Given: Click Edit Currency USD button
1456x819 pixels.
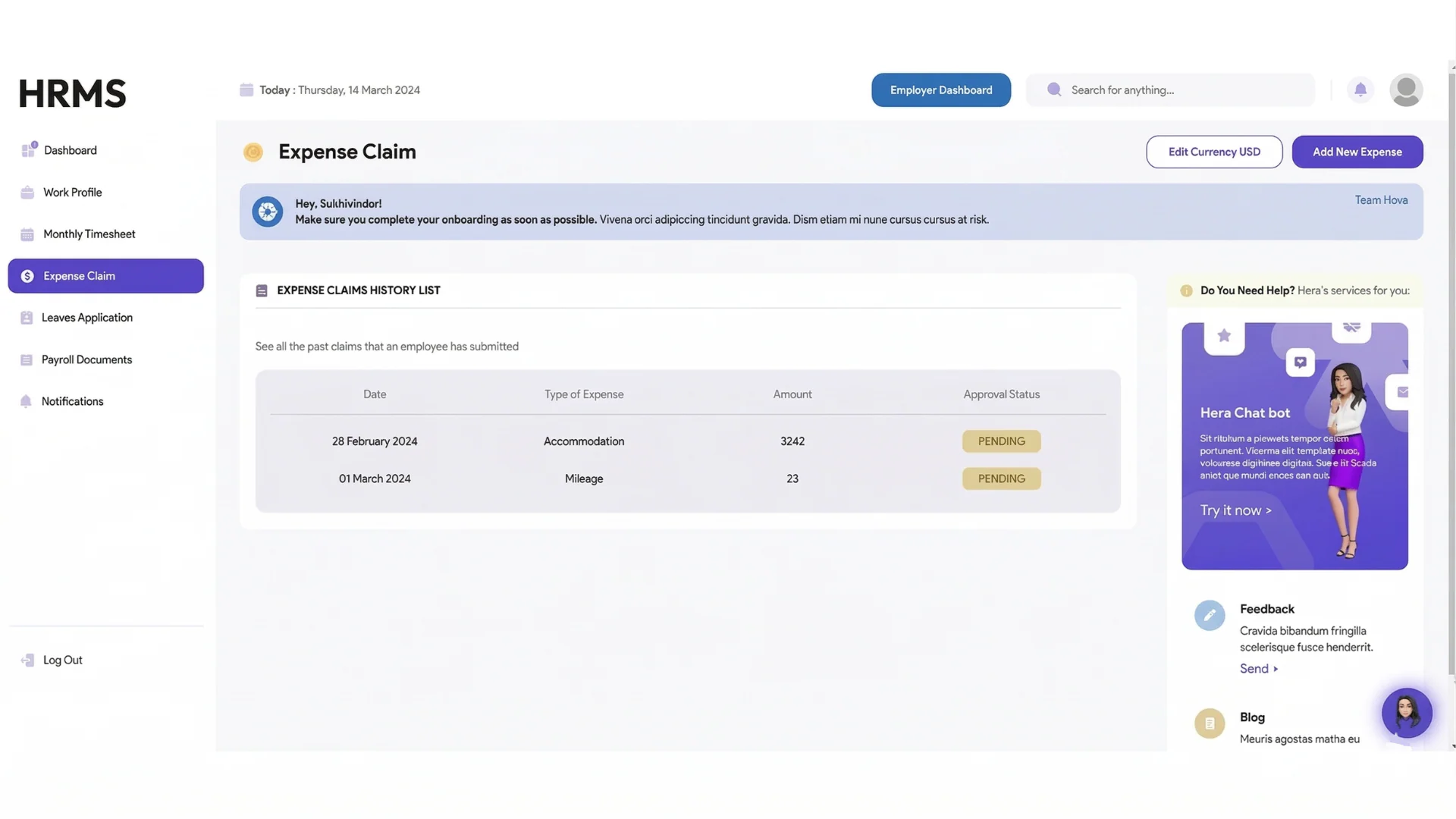Looking at the screenshot, I should (1214, 152).
